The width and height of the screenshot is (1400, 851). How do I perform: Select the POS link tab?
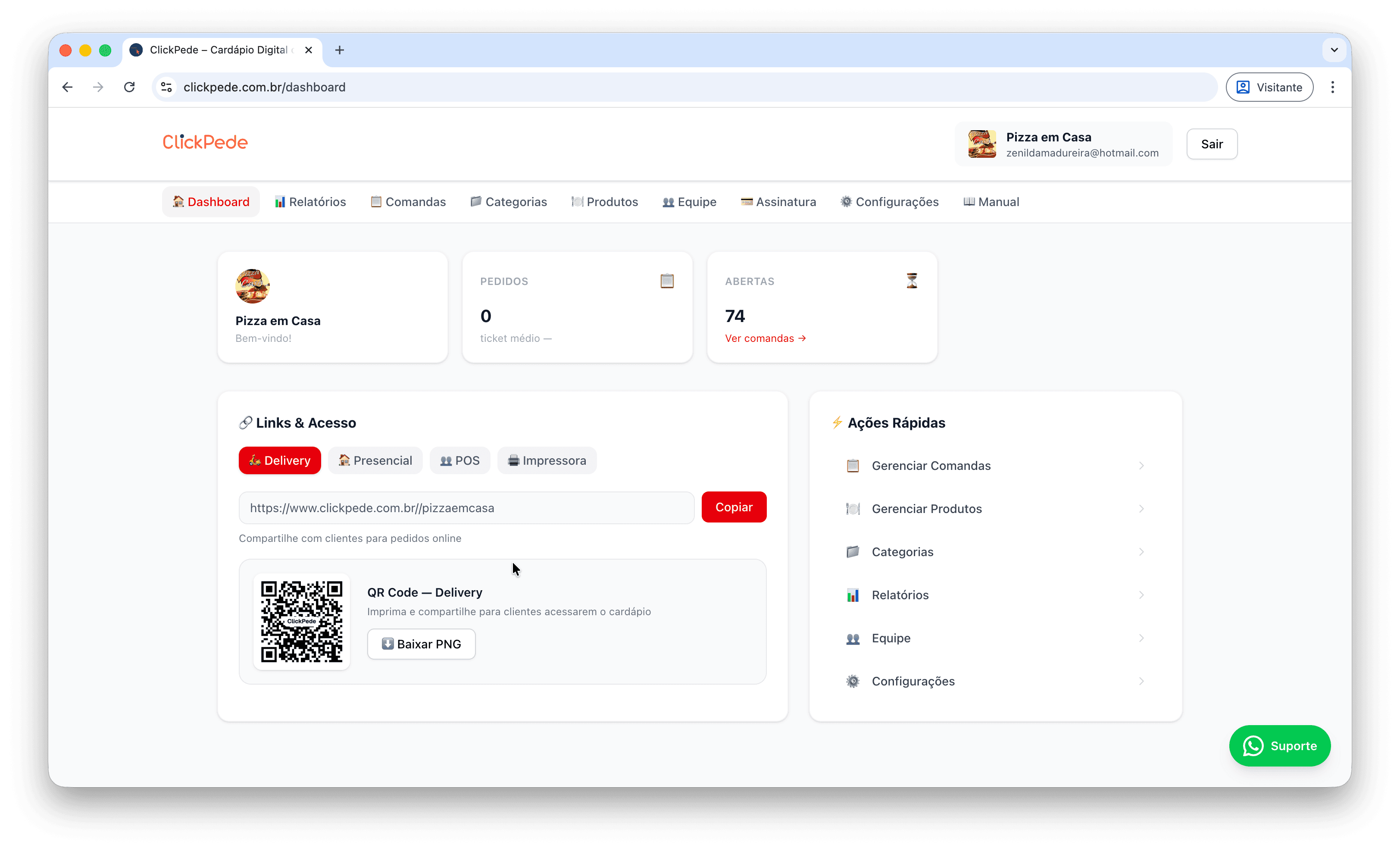click(x=459, y=460)
